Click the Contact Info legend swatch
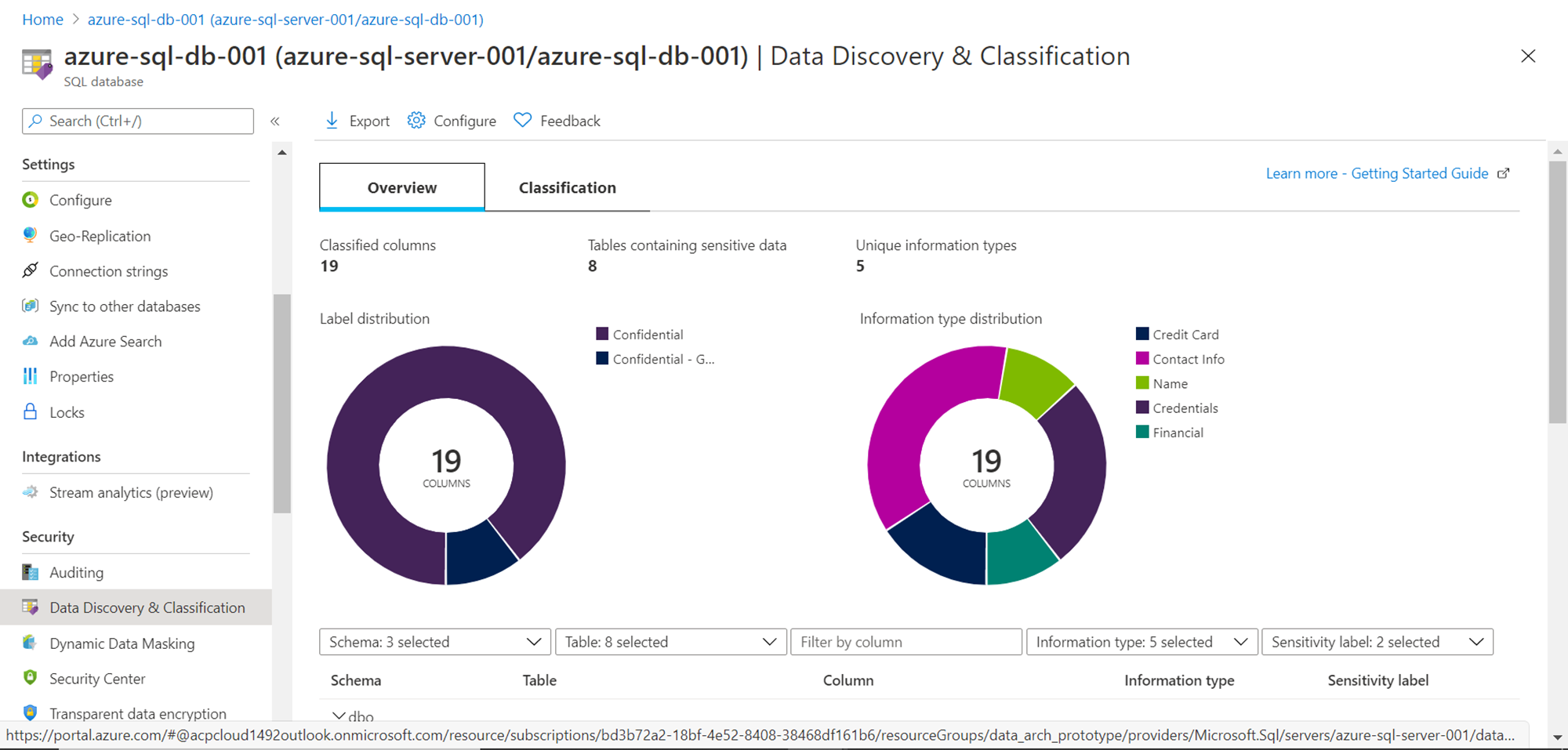Image resolution: width=1568 pixels, height=750 pixels. tap(1142, 358)
